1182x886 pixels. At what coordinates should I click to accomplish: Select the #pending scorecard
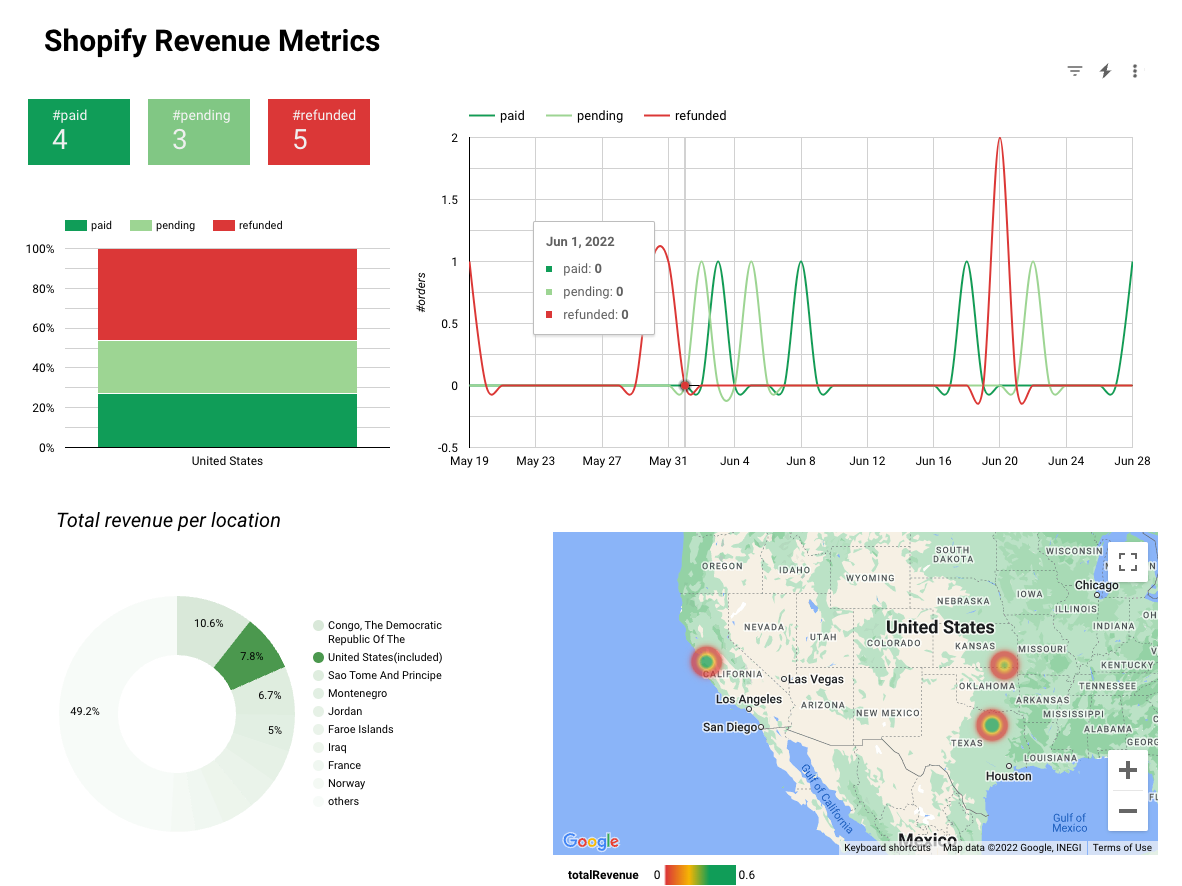[199, 132]
